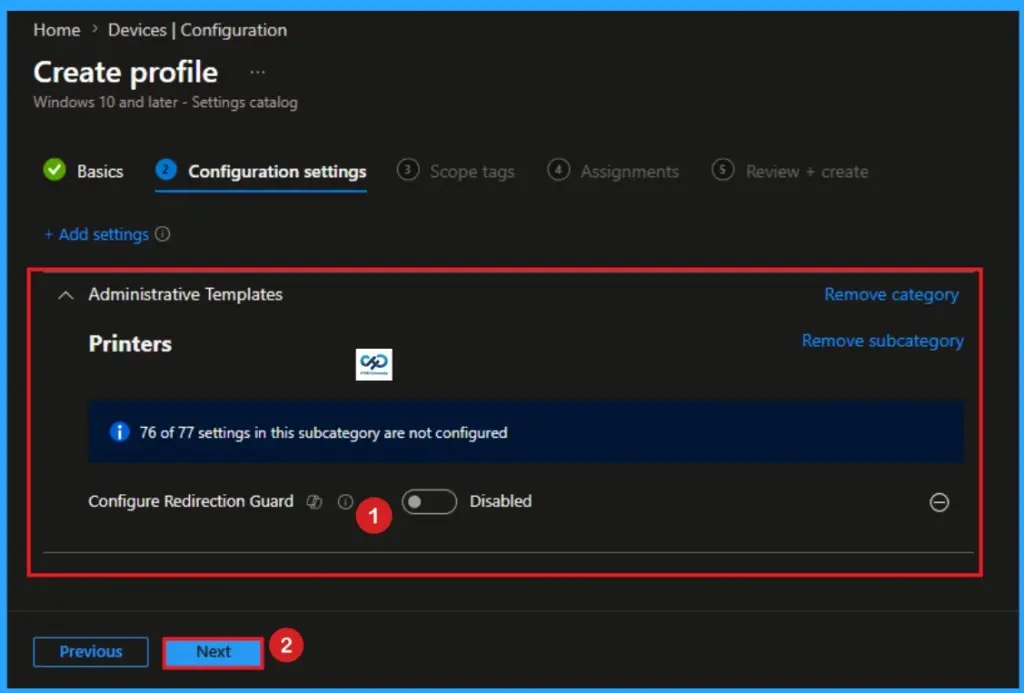
Task: Click the Previous button
Action: point(91,652)
